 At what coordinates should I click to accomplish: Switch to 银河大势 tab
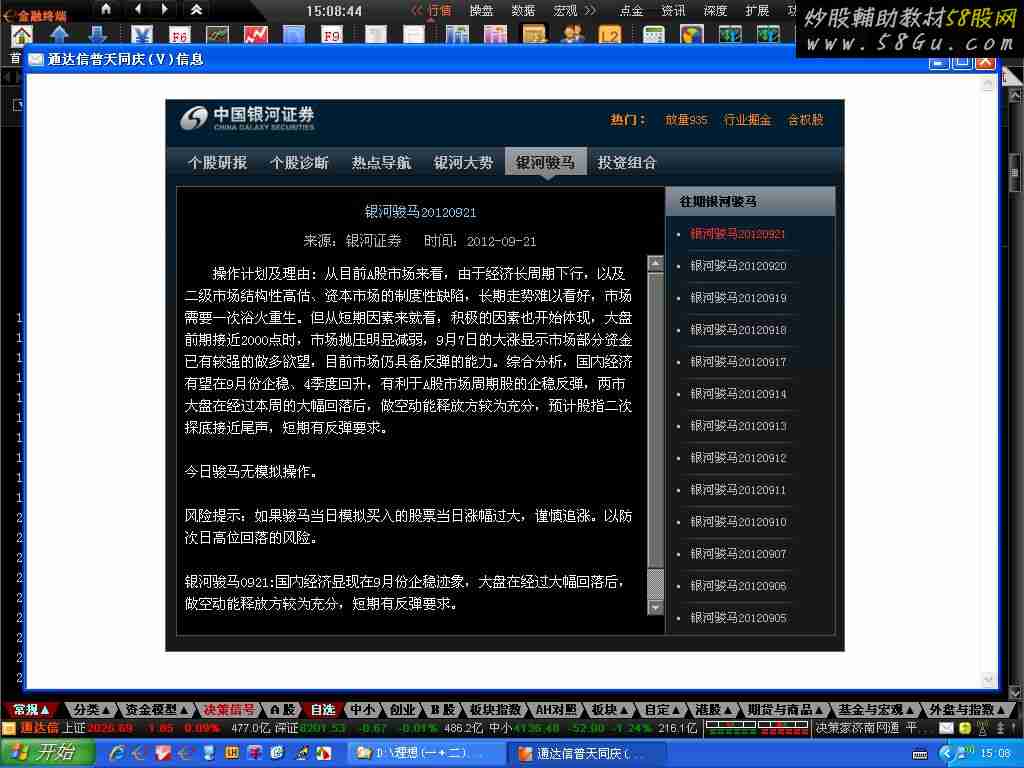[463, 162]
